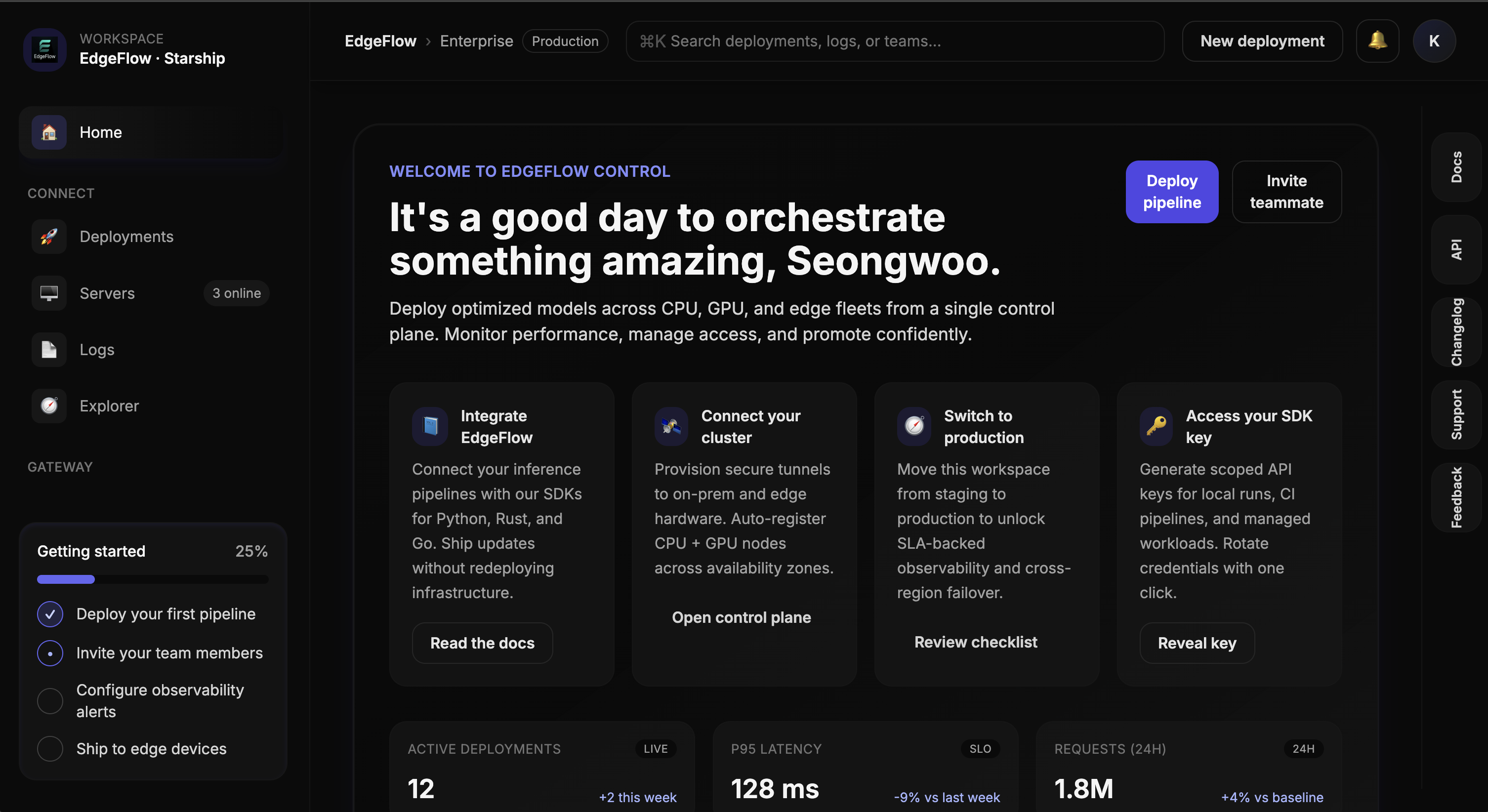Screen dimensions: 1488x812
Task: Click the Connect your cluster satellite icon
Action: coord(671,426)
